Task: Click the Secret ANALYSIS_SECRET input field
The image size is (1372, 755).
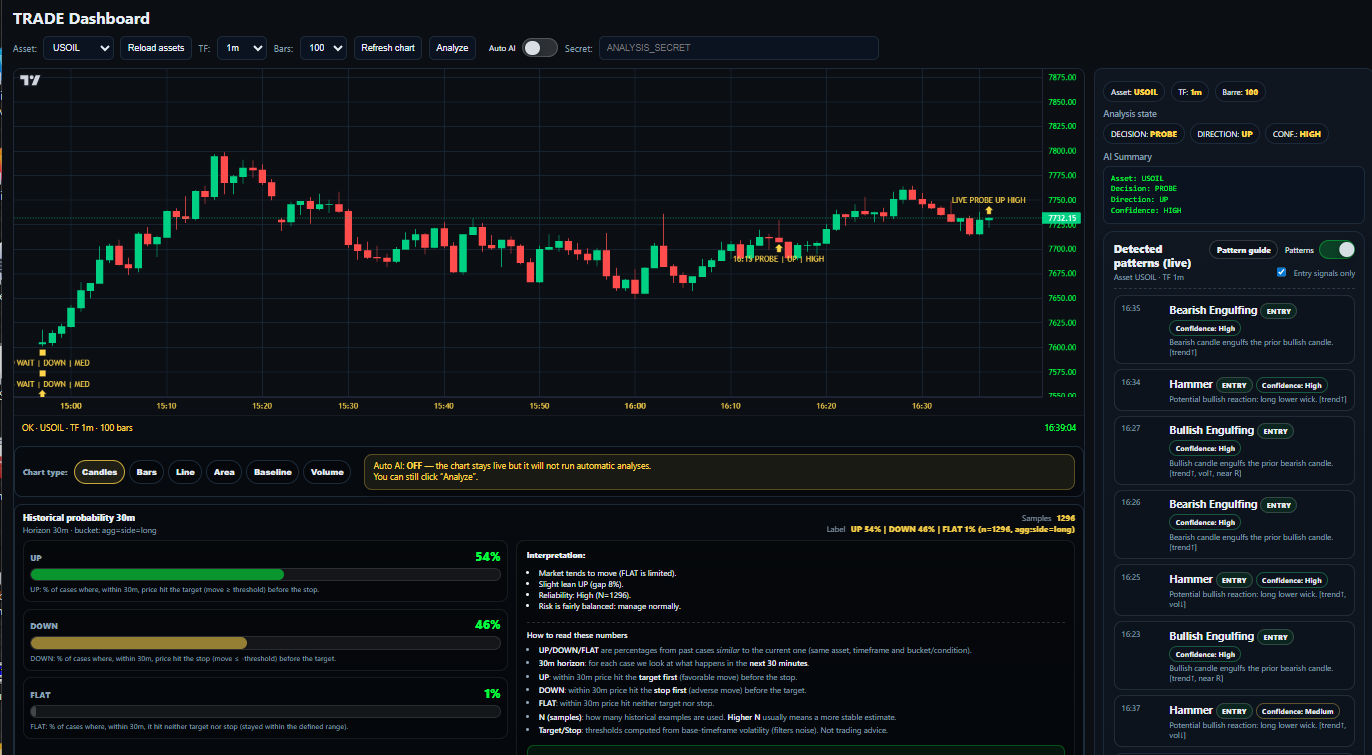Action: point(738,47)
